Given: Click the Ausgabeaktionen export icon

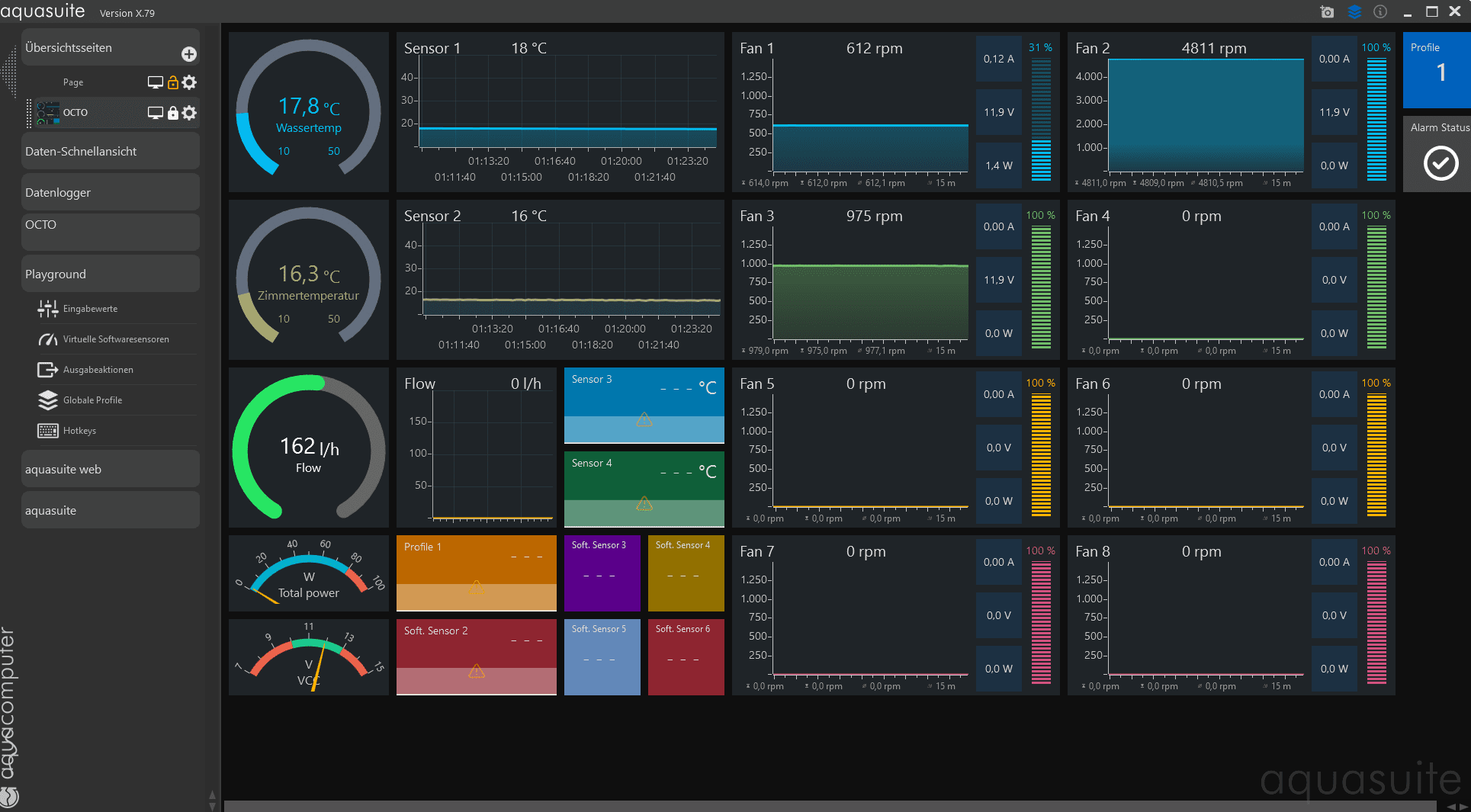Looking at the screenshot, I should click(48, 370).
